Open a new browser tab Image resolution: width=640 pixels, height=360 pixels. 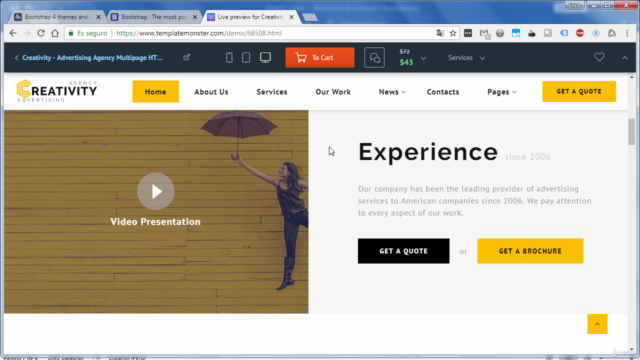(310, 17)
